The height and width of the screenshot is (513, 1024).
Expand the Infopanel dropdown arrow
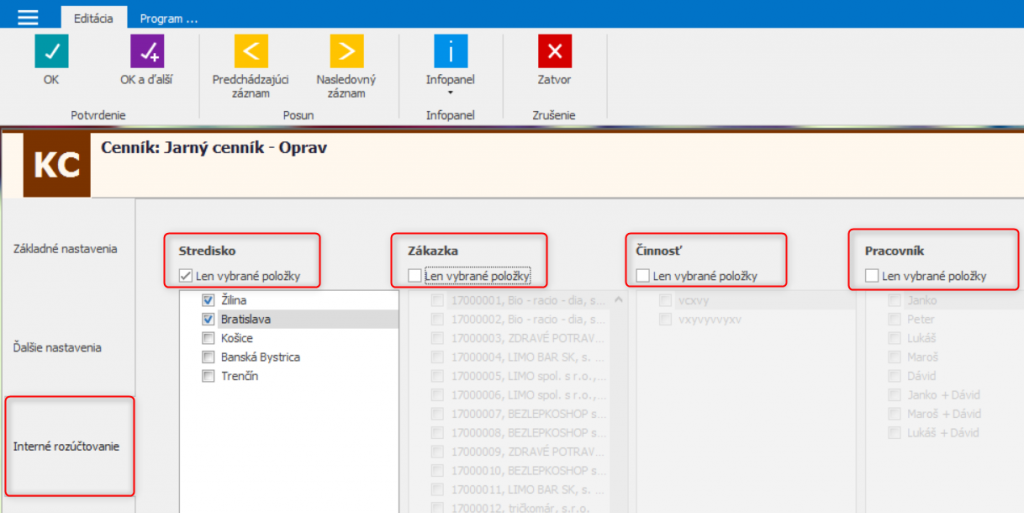click(x=451, y=93)
